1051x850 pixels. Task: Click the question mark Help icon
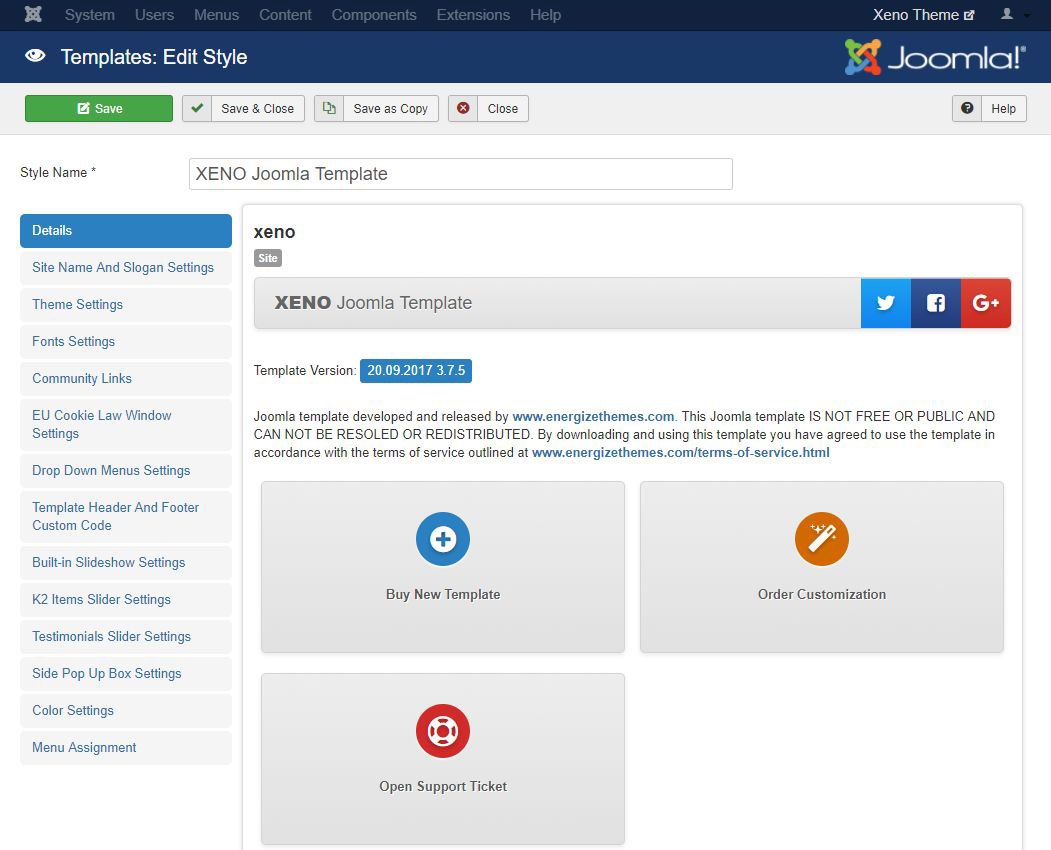pyautogui.click(x=967, y=109)
